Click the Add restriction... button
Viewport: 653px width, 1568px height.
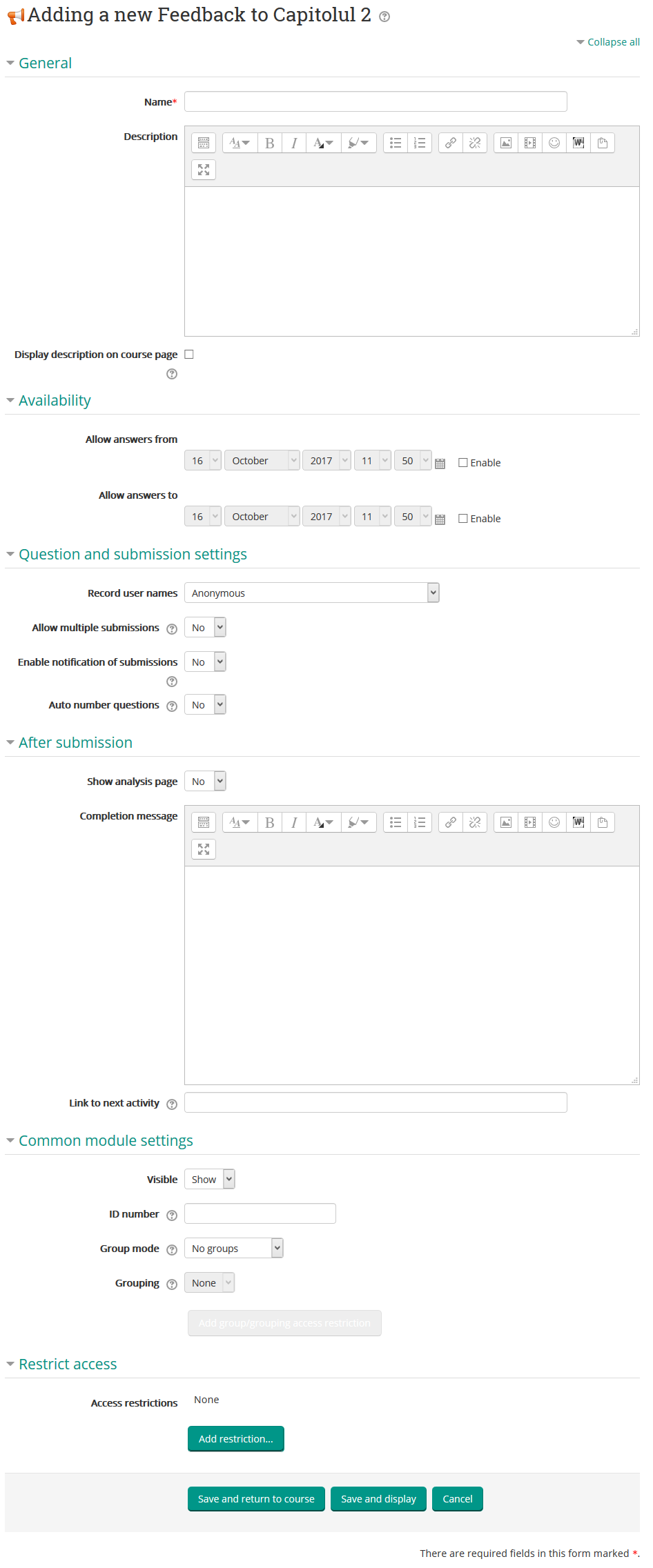[236, 1439]
